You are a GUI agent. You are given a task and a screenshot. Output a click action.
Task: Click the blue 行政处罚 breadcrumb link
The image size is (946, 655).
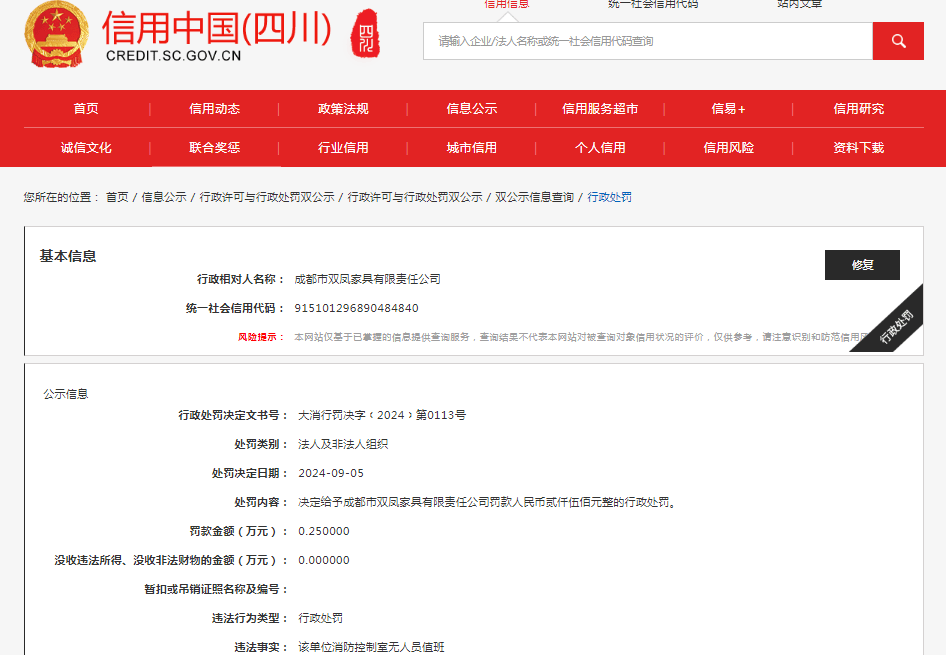609,197
